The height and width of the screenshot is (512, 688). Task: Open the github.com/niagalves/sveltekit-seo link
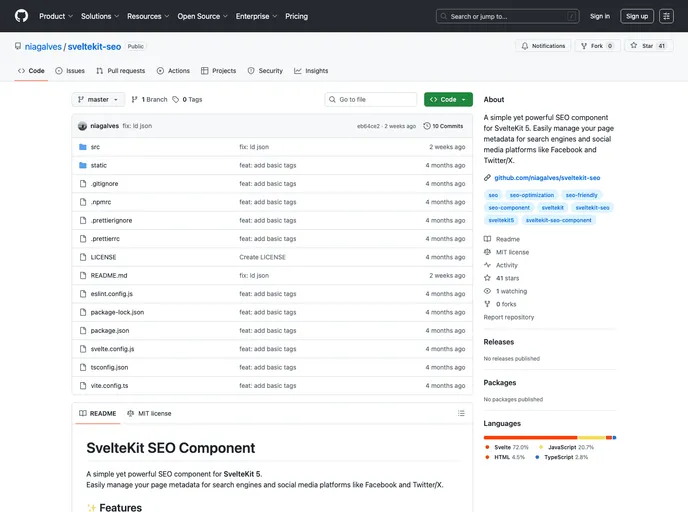click(547, 178)
